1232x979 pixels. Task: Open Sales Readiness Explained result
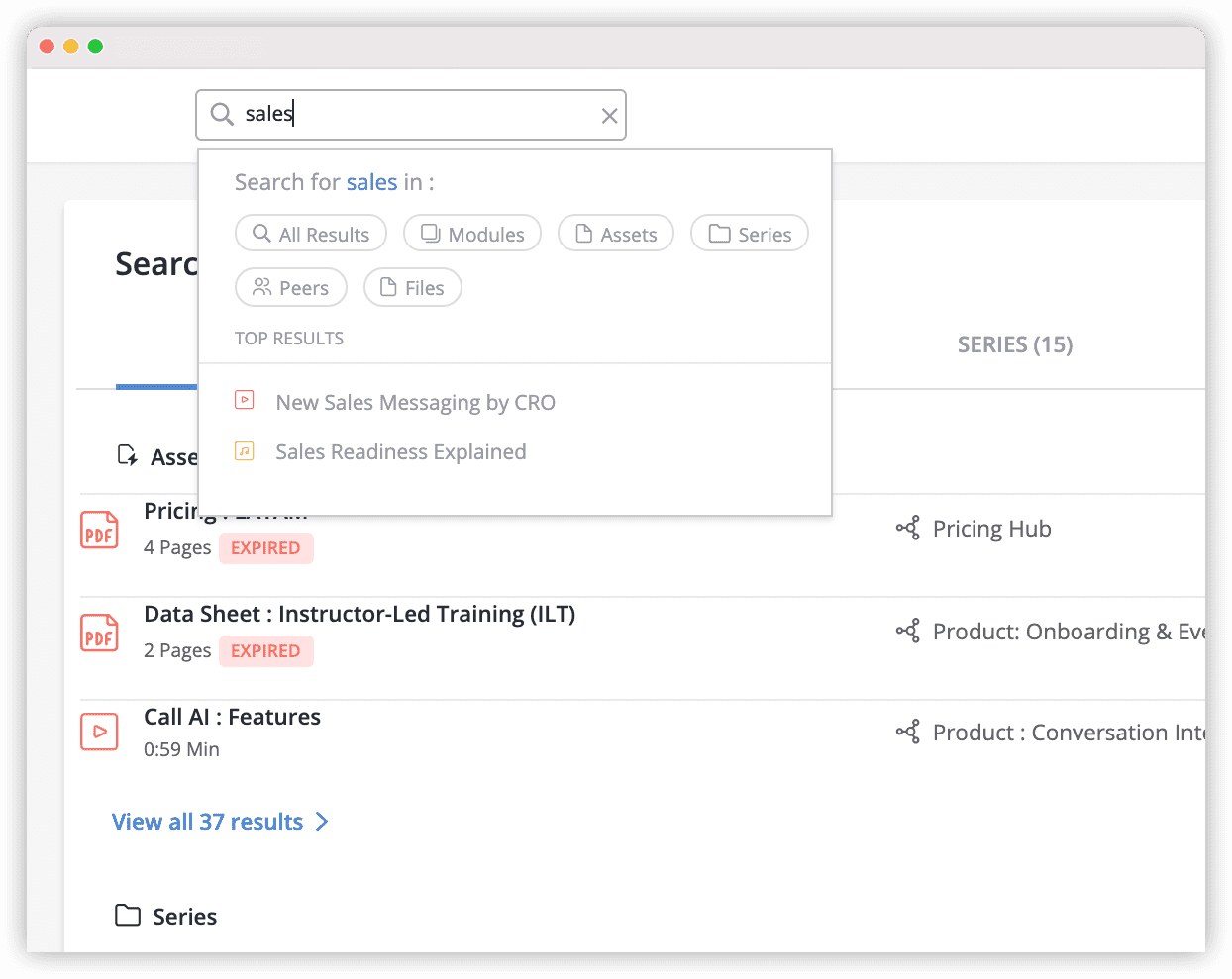pyautogui.click(x=400, y=451)
